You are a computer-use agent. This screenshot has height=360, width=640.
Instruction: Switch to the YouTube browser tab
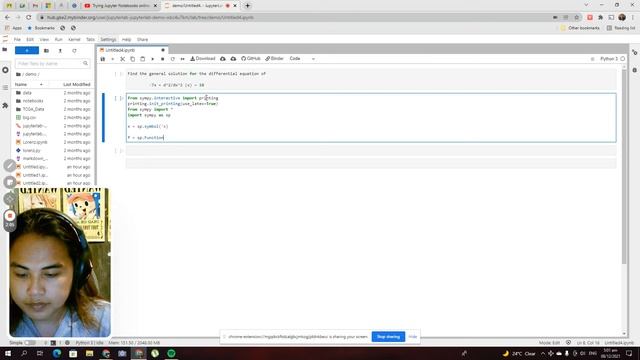[120, 6]
